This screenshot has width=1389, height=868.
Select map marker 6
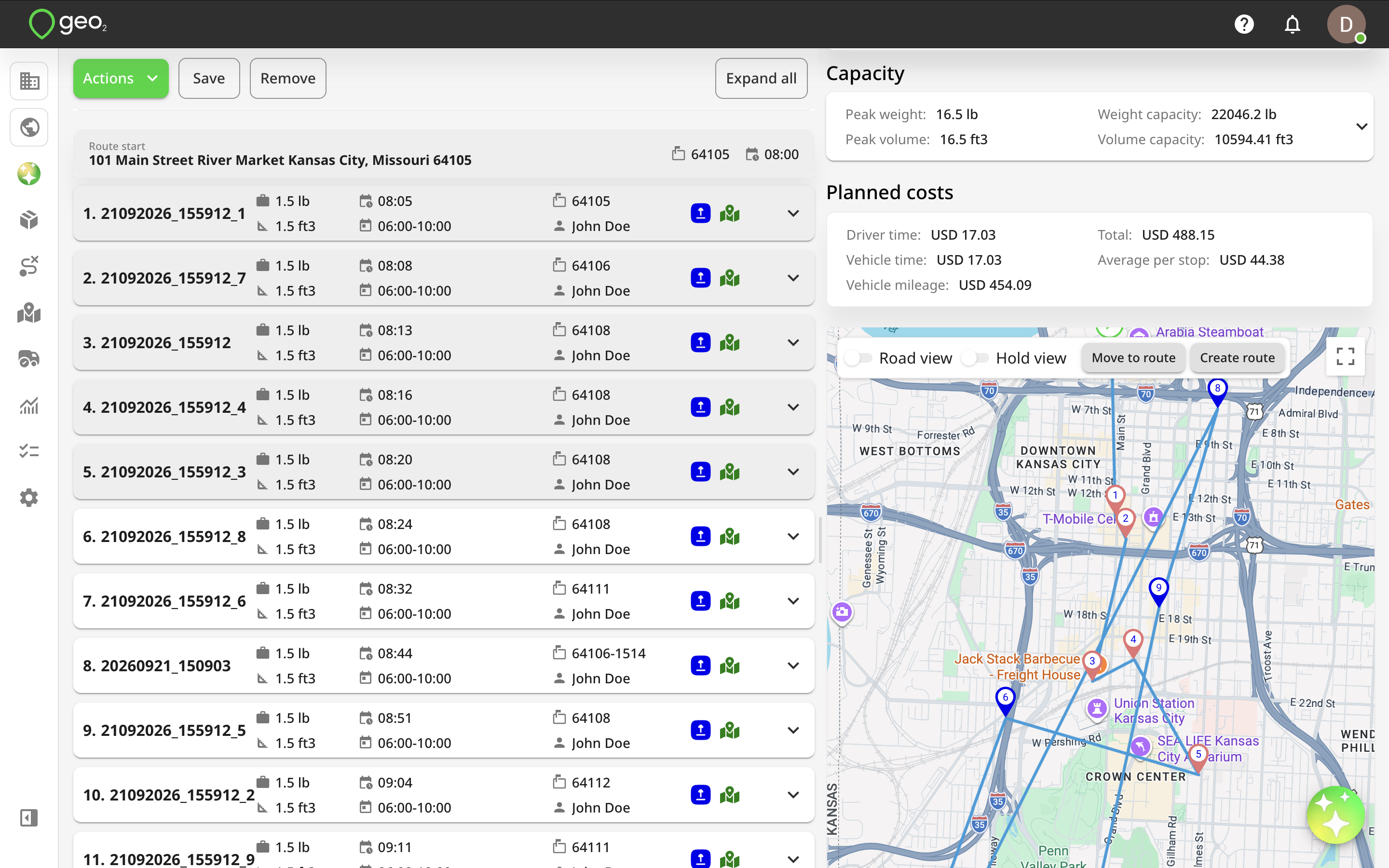[1005, 700]
